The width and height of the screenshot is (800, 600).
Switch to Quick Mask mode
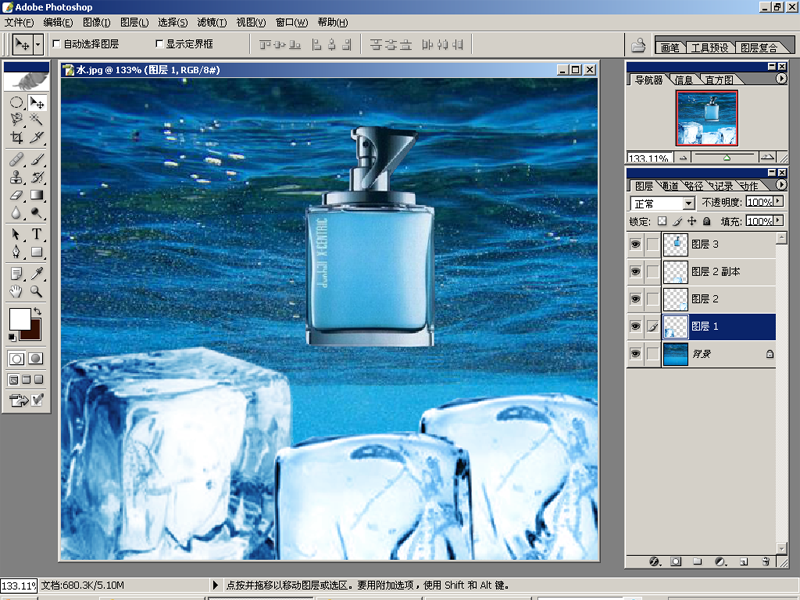(x=36, y=359)
